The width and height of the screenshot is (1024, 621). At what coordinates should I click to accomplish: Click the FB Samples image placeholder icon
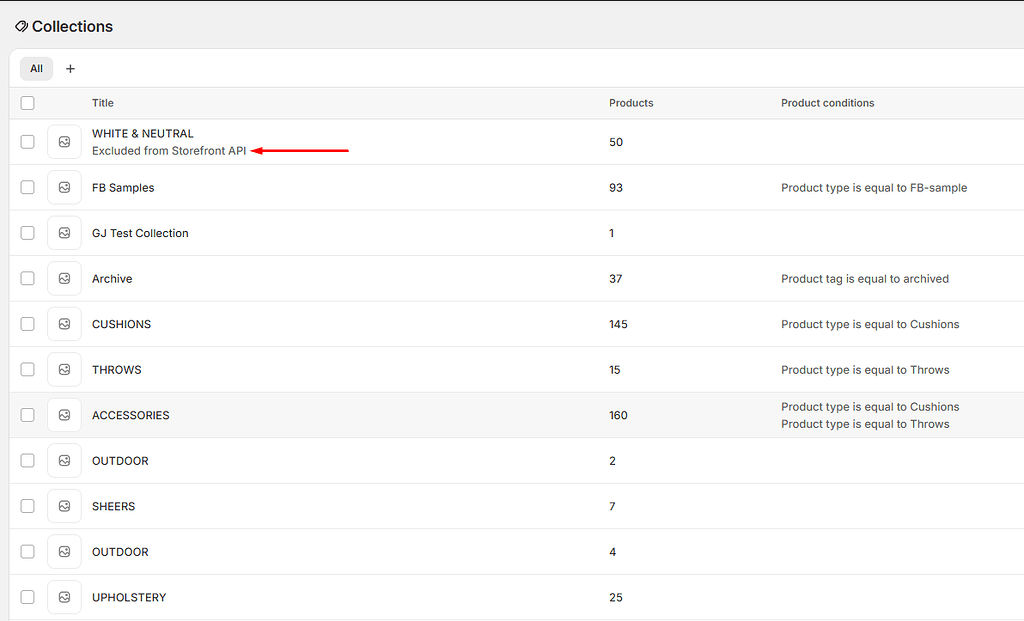click(x=64, y=187)
